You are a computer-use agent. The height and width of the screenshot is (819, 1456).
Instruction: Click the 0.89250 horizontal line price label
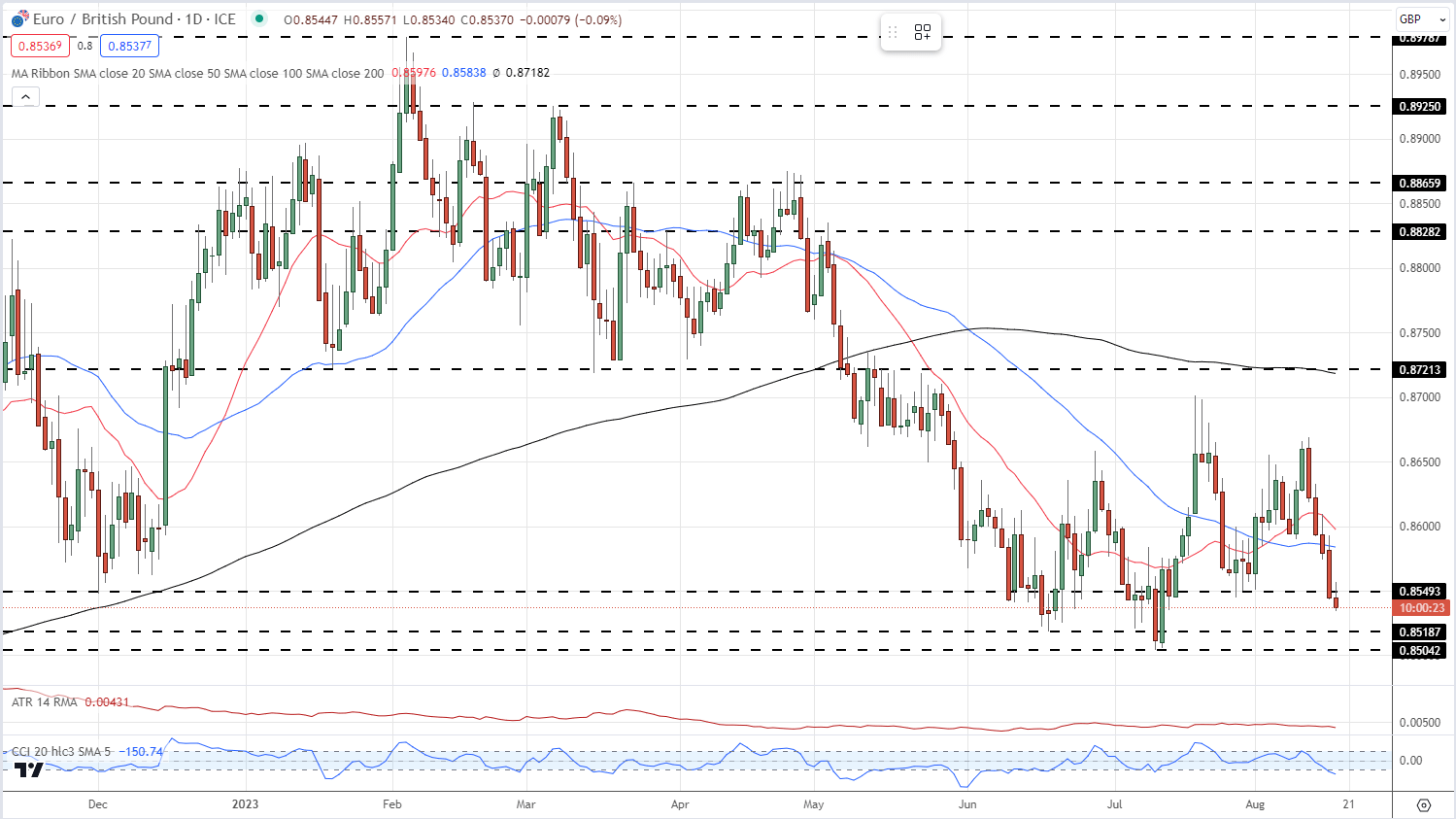coord(1420,107)
